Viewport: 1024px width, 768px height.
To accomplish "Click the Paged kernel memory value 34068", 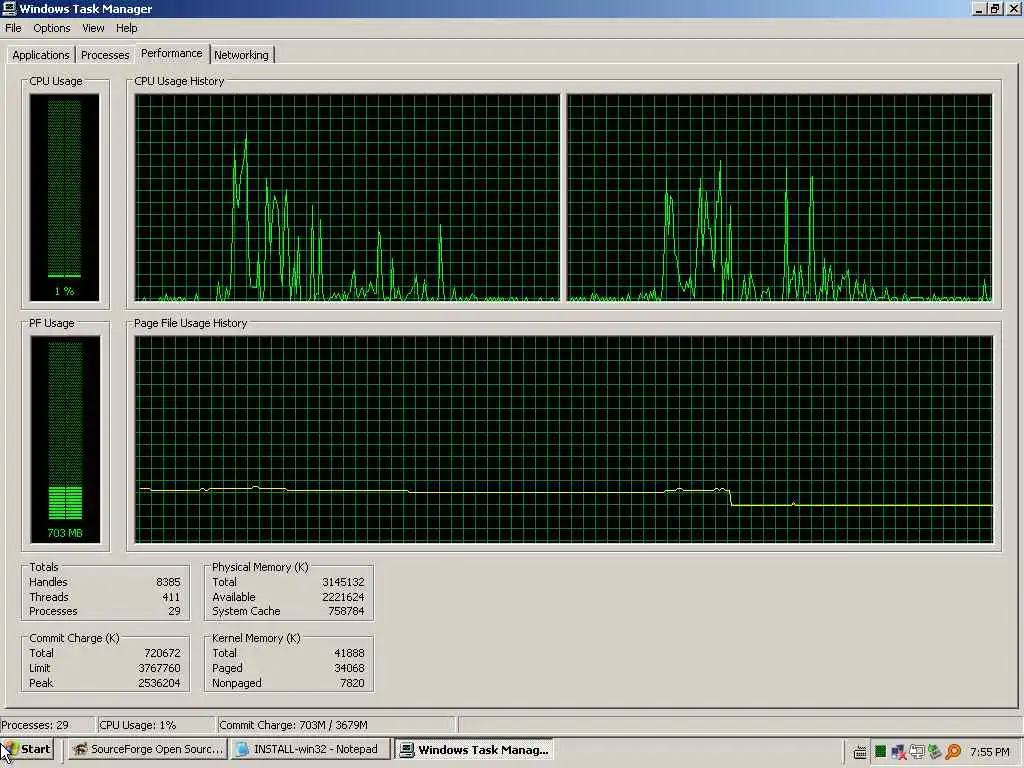I will 349,668.
